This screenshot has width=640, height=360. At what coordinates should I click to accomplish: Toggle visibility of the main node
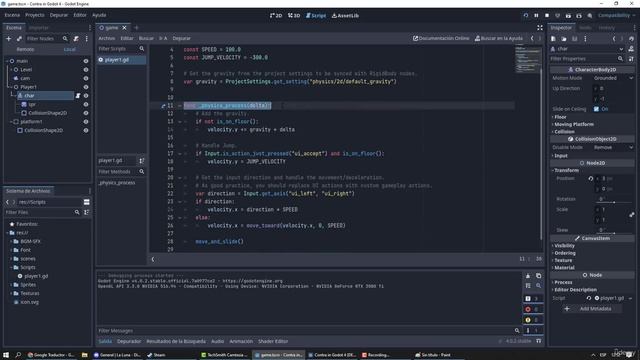86,61
